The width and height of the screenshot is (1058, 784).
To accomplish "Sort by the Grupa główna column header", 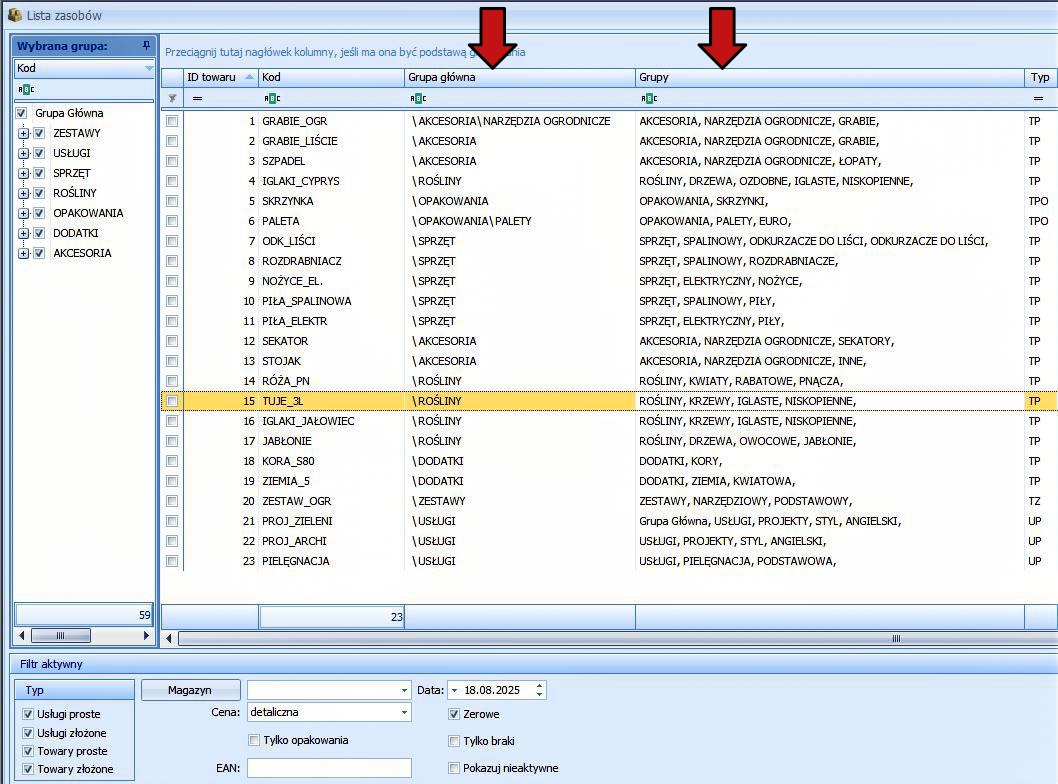I will 520,77.
